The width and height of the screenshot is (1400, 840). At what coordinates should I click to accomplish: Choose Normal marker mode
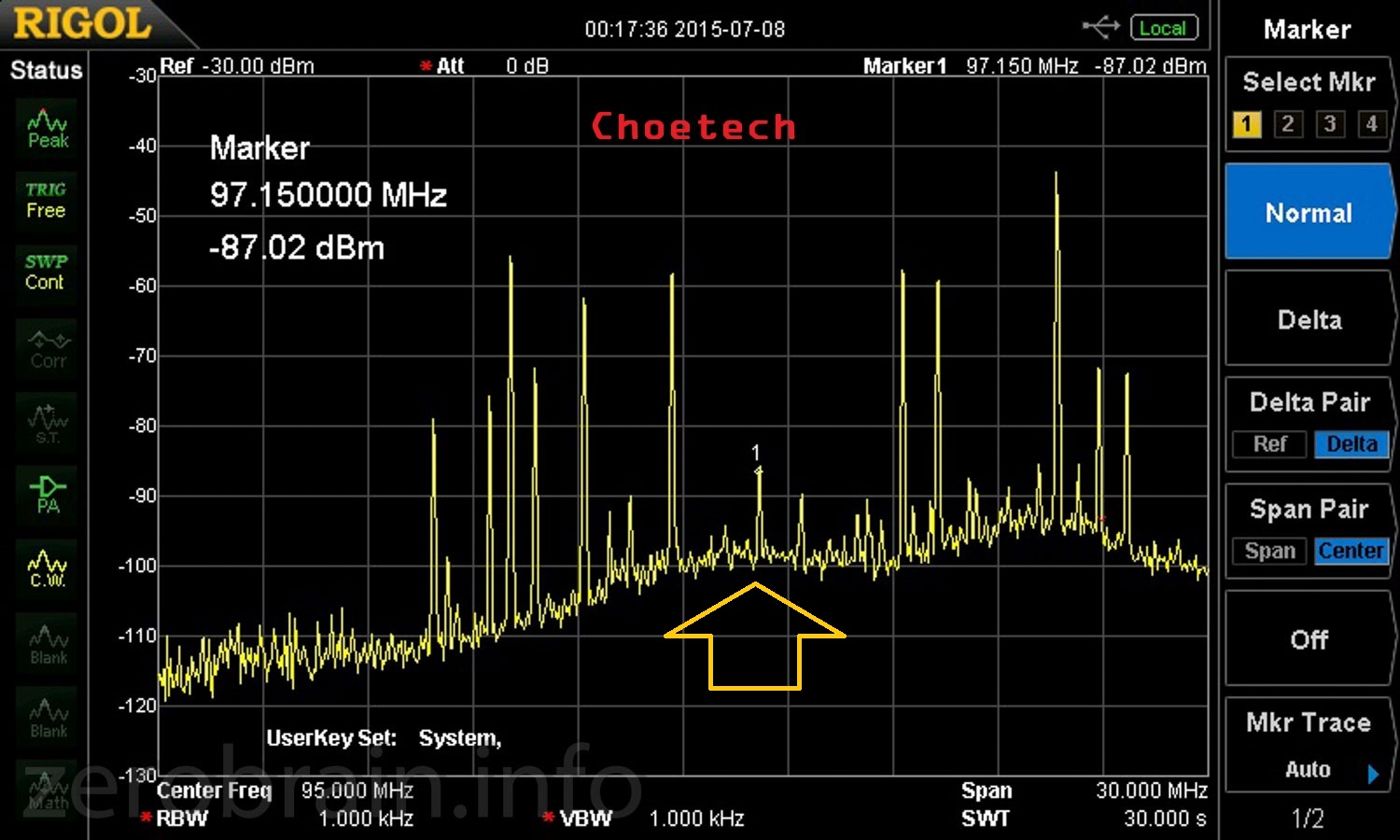point(1309,213)
